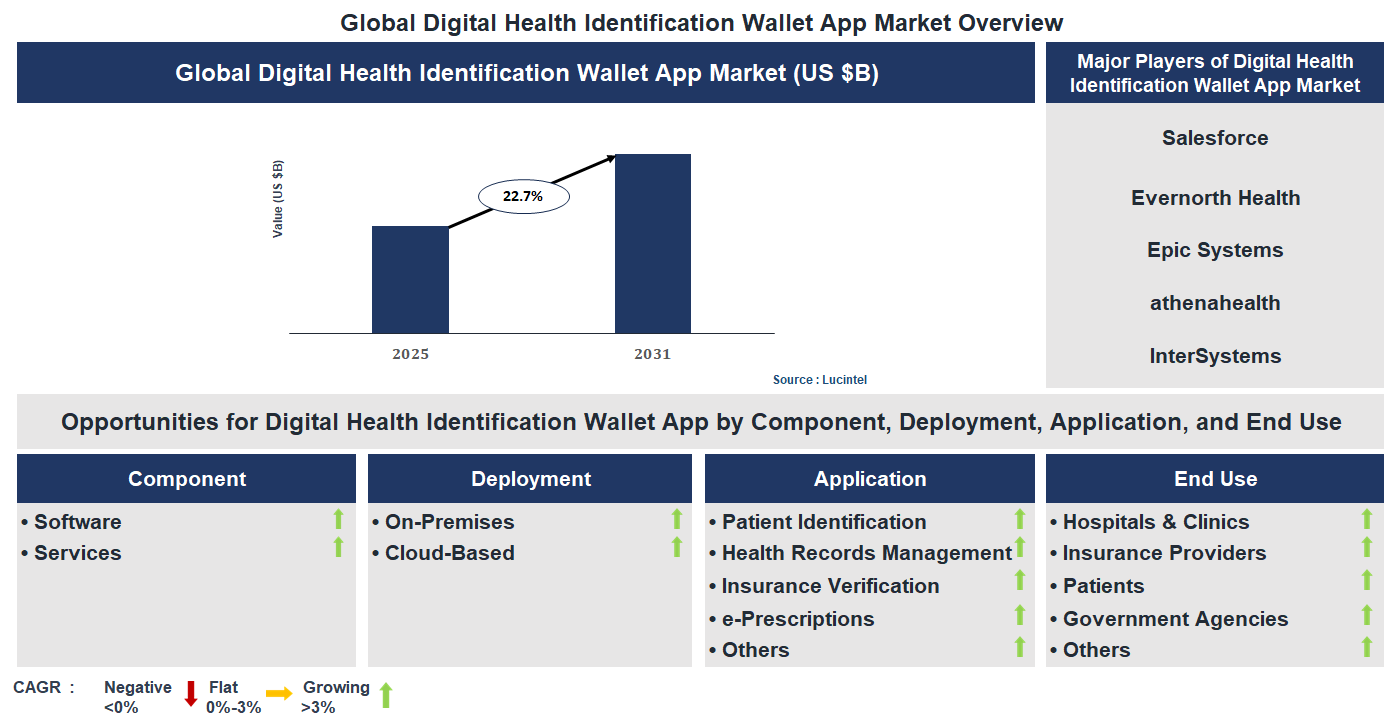Click the green growth arrow next to Software

pos(336,517)
